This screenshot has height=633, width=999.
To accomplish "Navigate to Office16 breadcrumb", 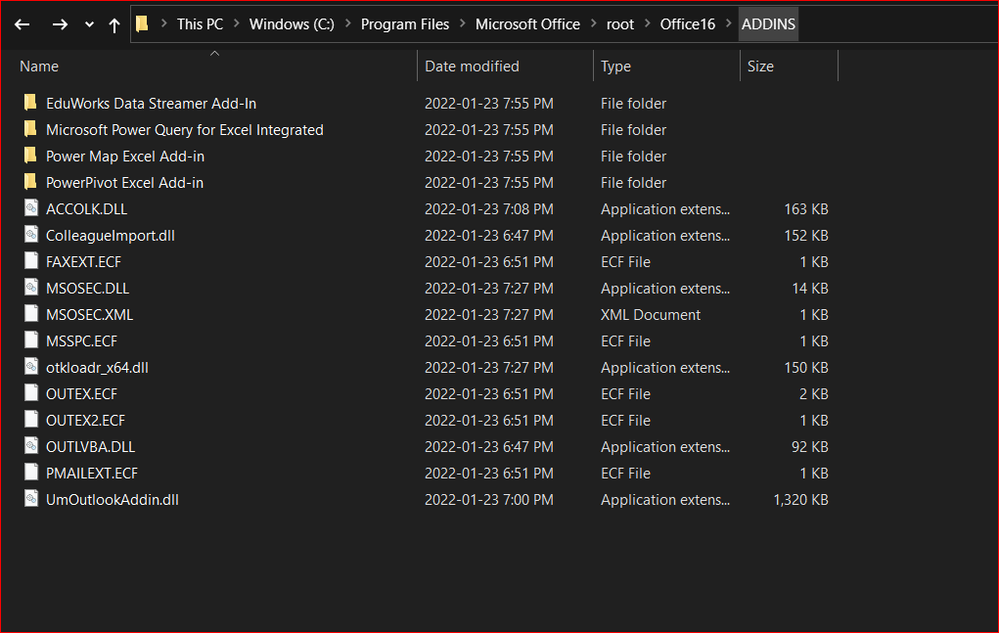I will coord(687,24).
